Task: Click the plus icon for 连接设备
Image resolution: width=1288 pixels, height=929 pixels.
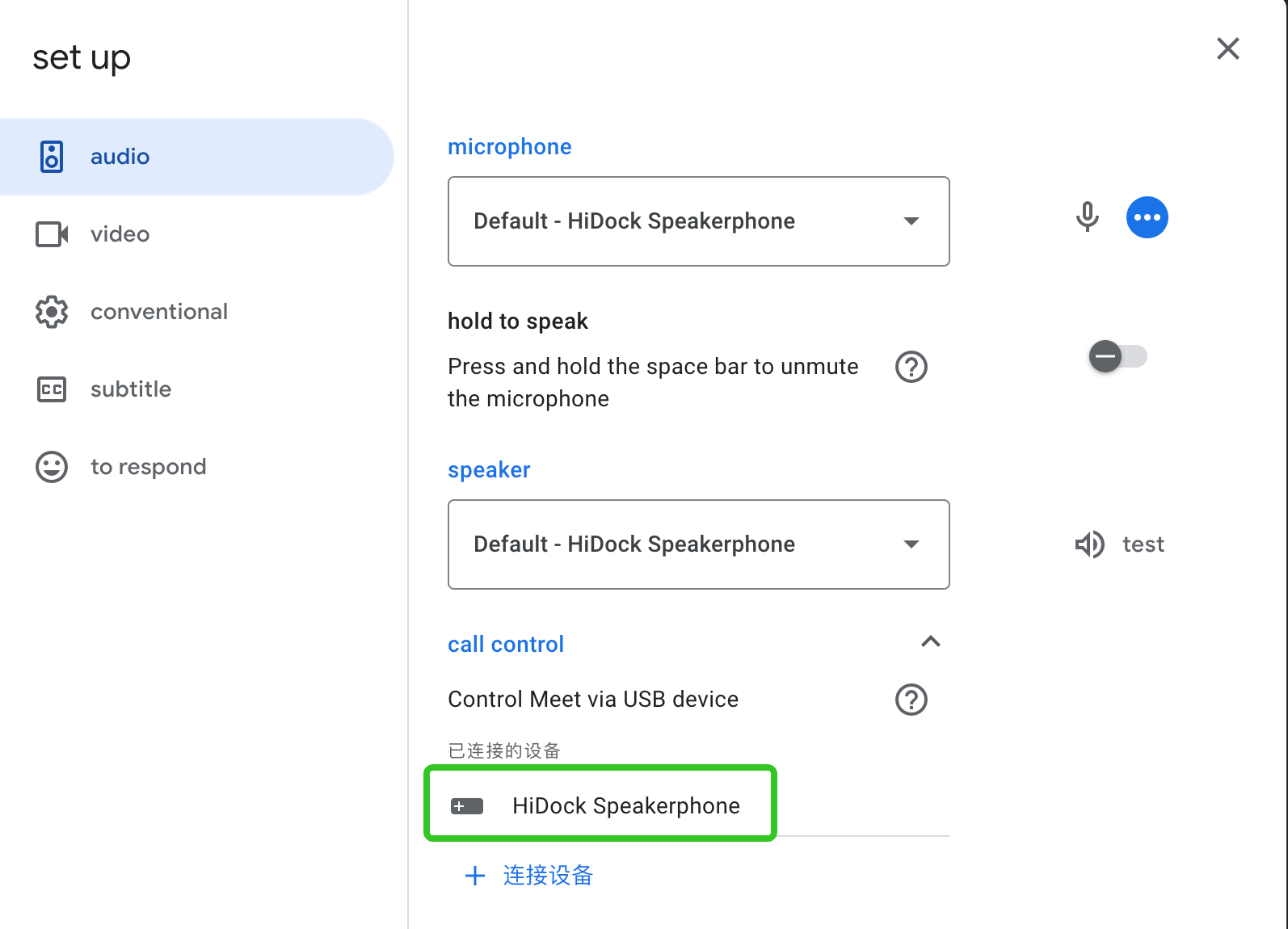Action: coord(475,876)
